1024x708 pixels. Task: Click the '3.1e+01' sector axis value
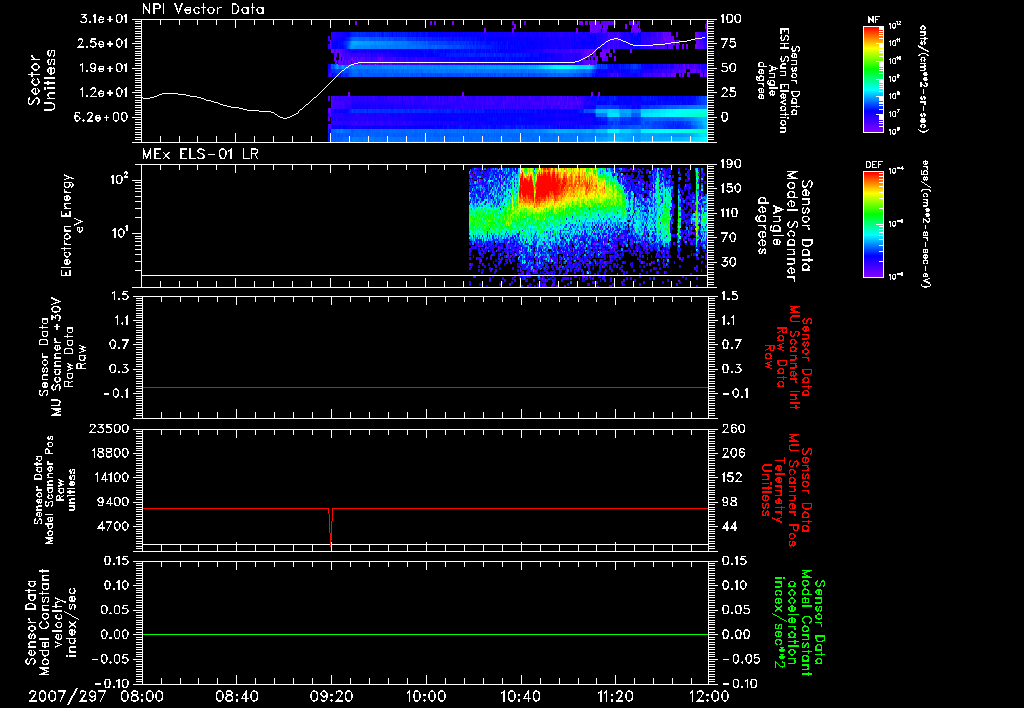click(x=104, y=19)
